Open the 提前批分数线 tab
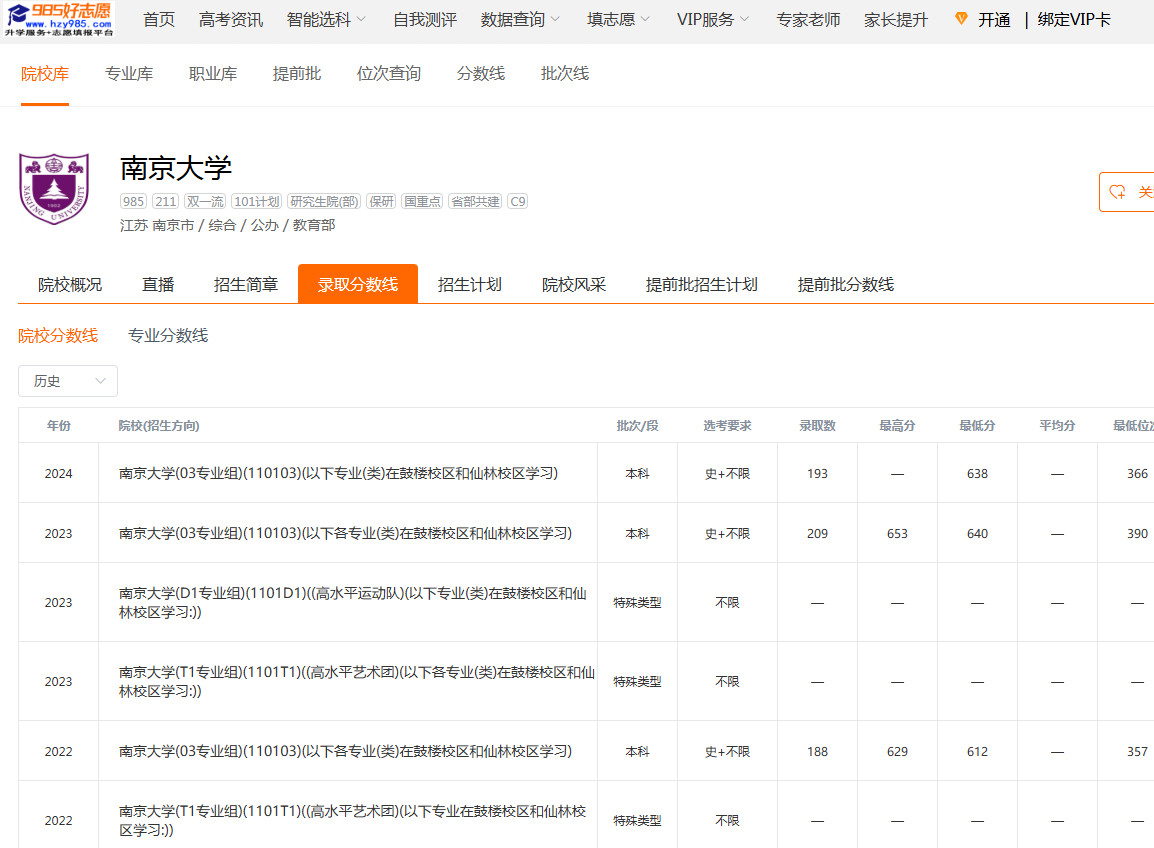Screen dimensions: 1154x848 click(x=846, y=284)
